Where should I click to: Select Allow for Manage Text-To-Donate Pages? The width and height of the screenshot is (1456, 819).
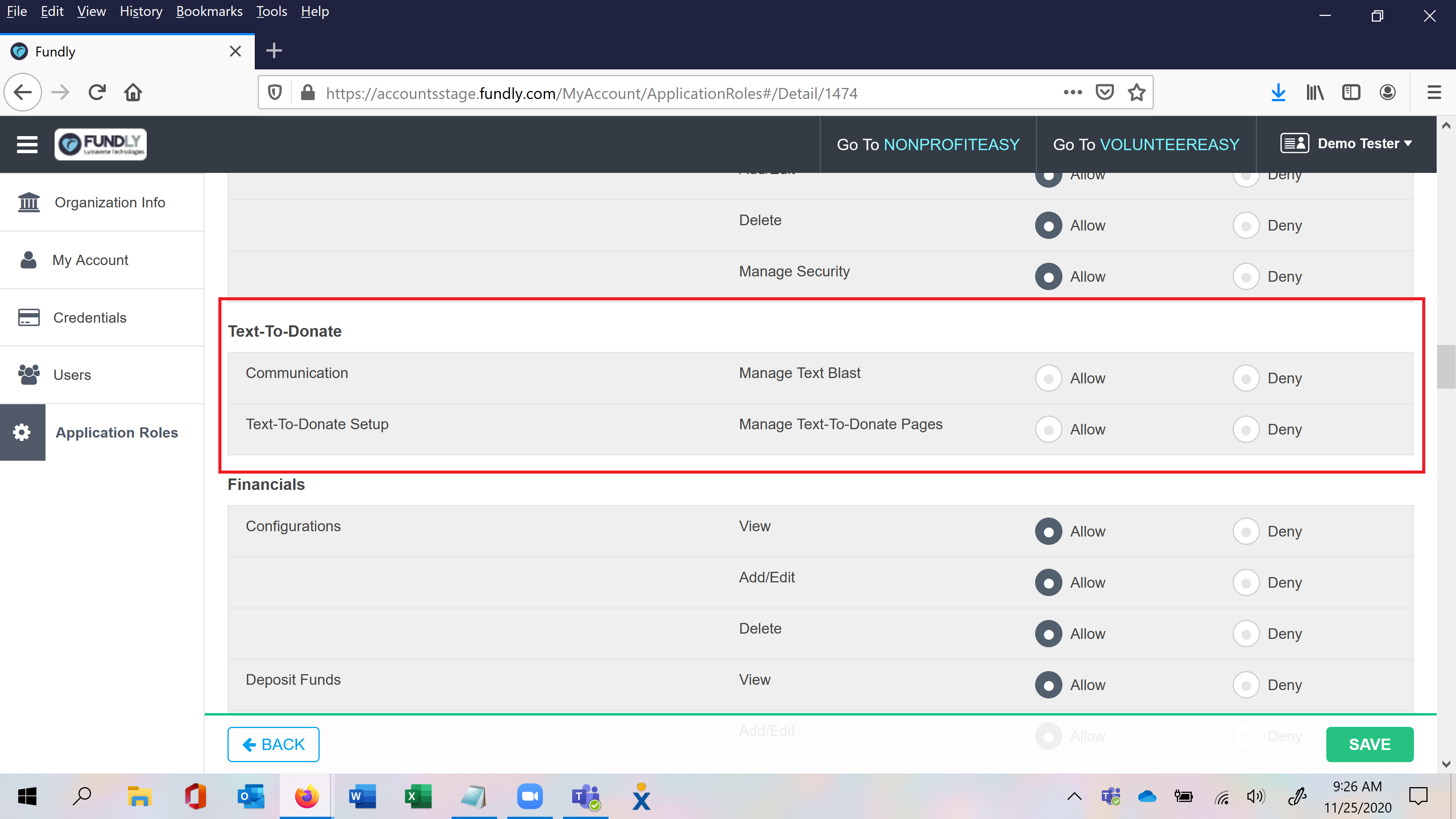click(1048, 430)
